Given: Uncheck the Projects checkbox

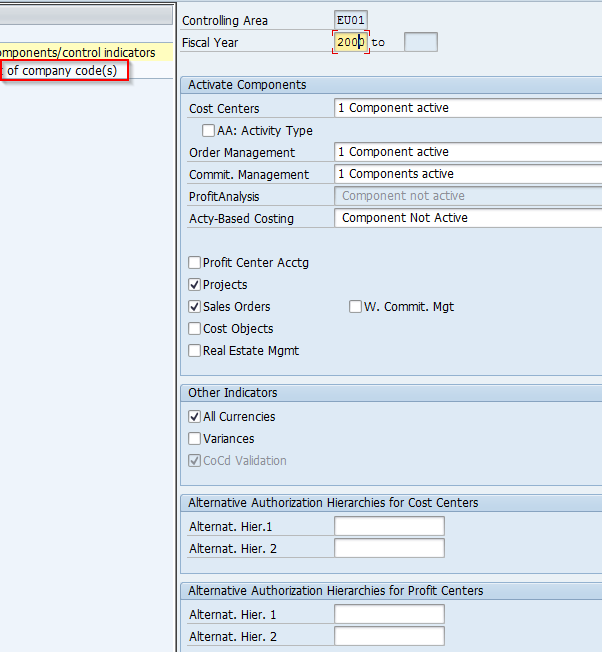Looking at the screenshot, I should pos(194,285).
